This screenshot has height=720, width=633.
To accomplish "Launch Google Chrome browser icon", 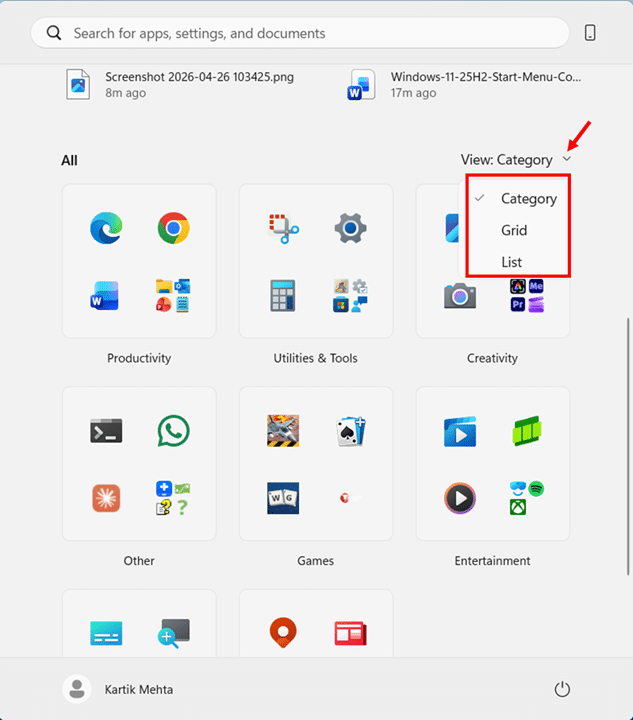I will [173, 229].
